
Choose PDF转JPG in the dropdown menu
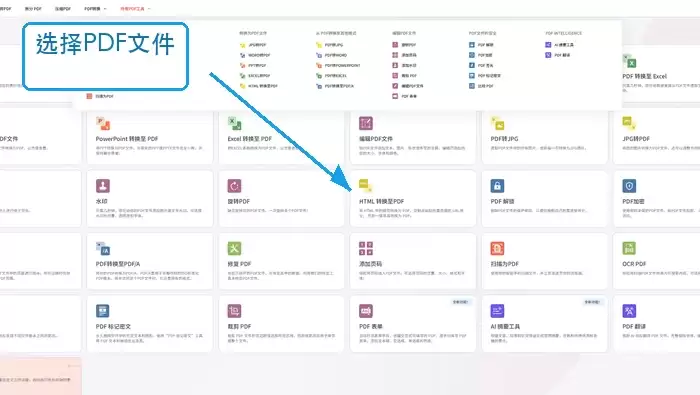329,45
